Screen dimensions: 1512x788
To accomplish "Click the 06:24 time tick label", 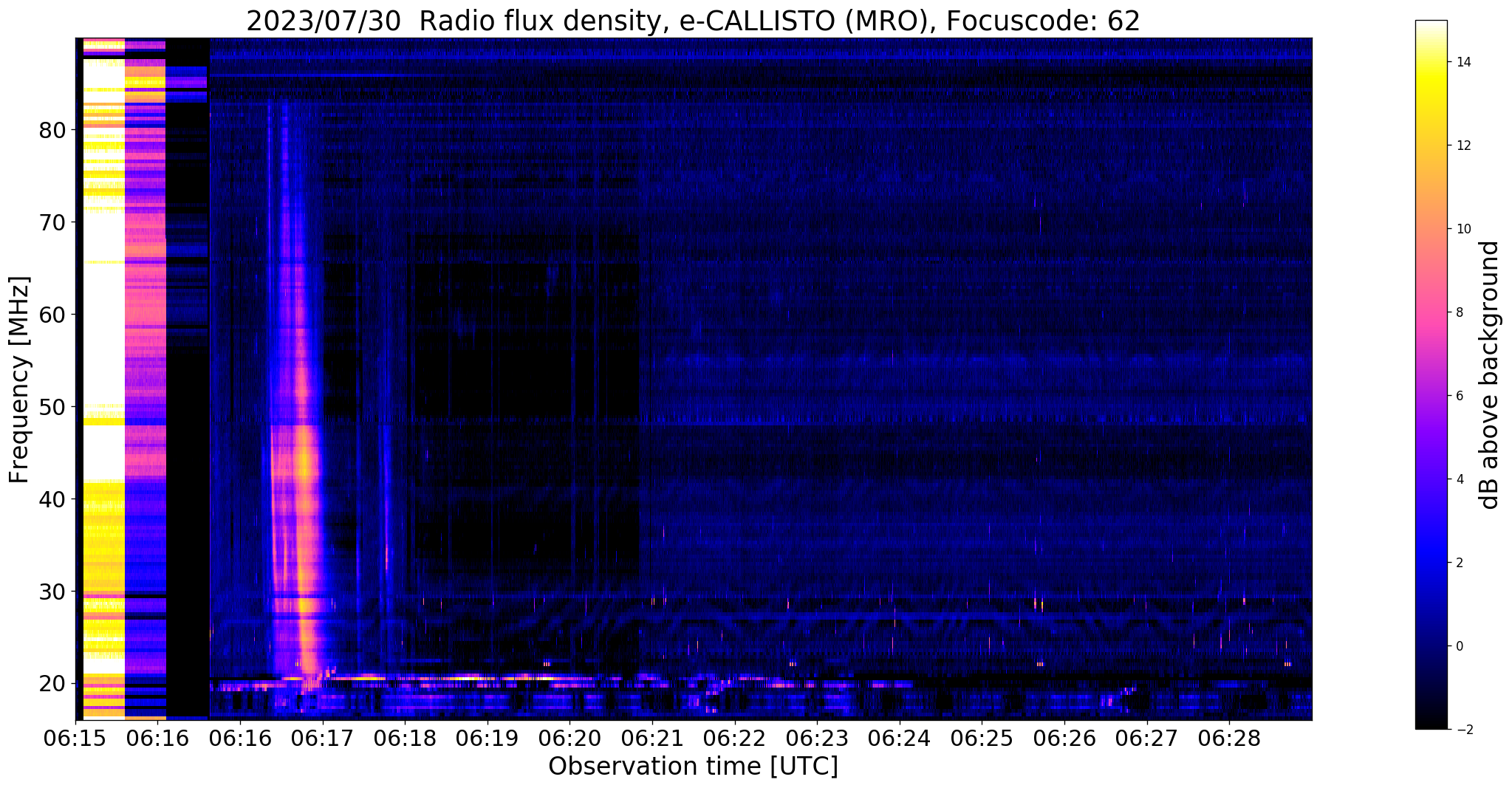I will [900, 737].
